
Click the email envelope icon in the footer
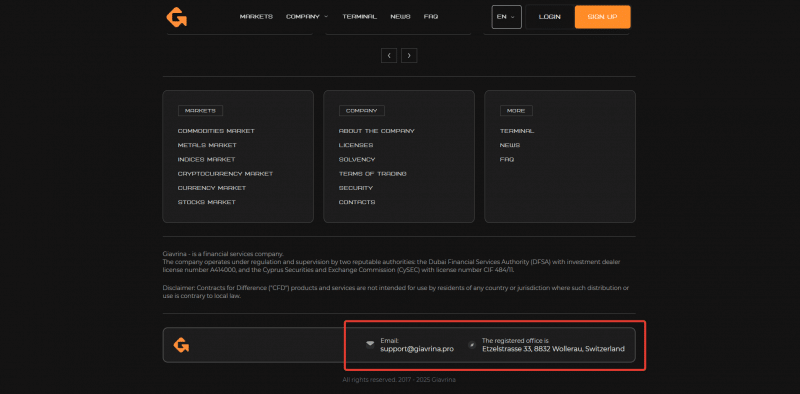click(x=370, y=344)
